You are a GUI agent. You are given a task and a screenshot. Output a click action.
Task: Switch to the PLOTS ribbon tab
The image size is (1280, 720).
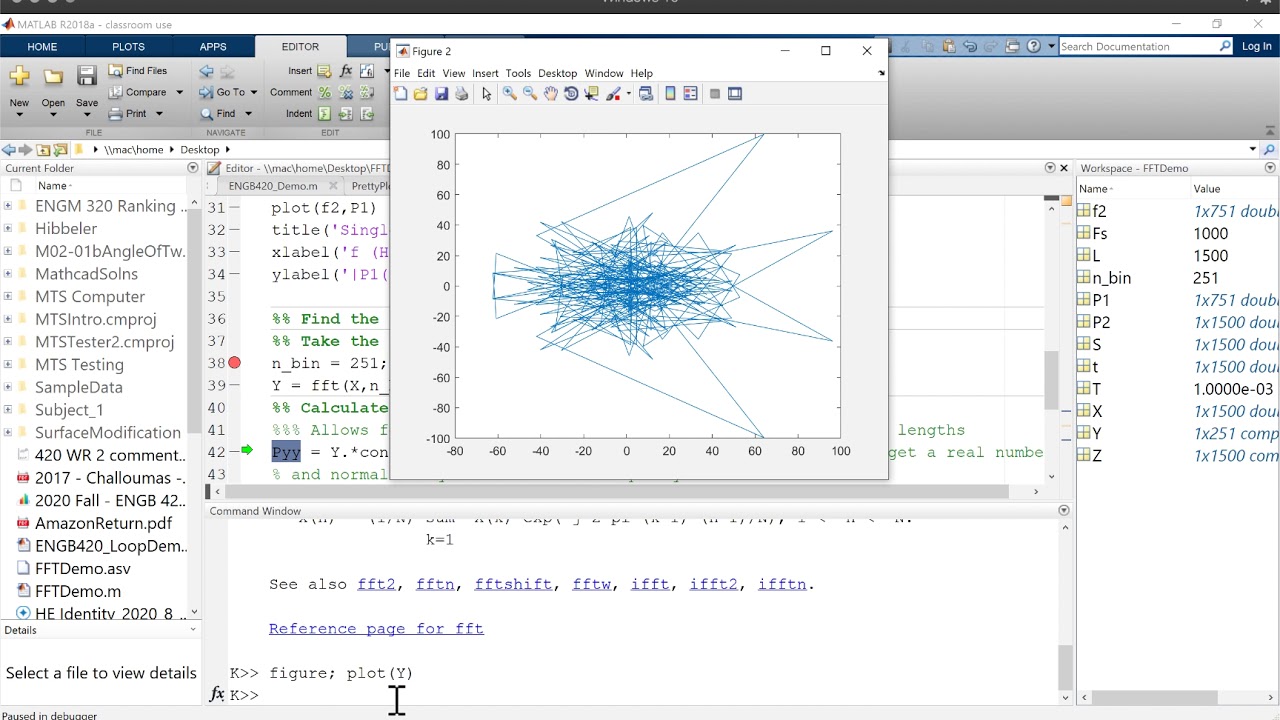pyautogui.click(x=128, y=47)
